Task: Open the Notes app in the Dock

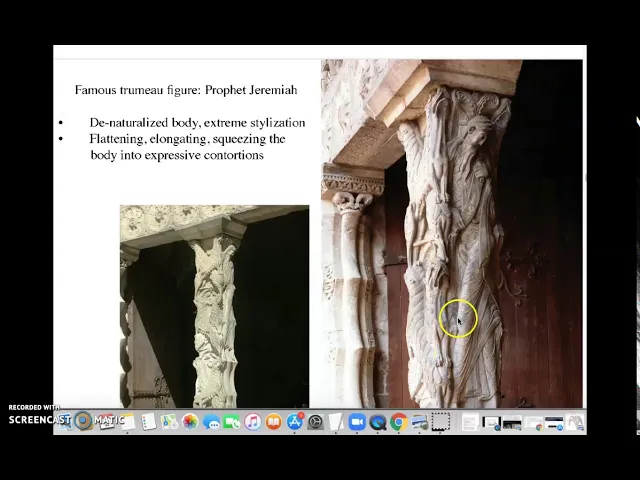Action: pos(127,422)
